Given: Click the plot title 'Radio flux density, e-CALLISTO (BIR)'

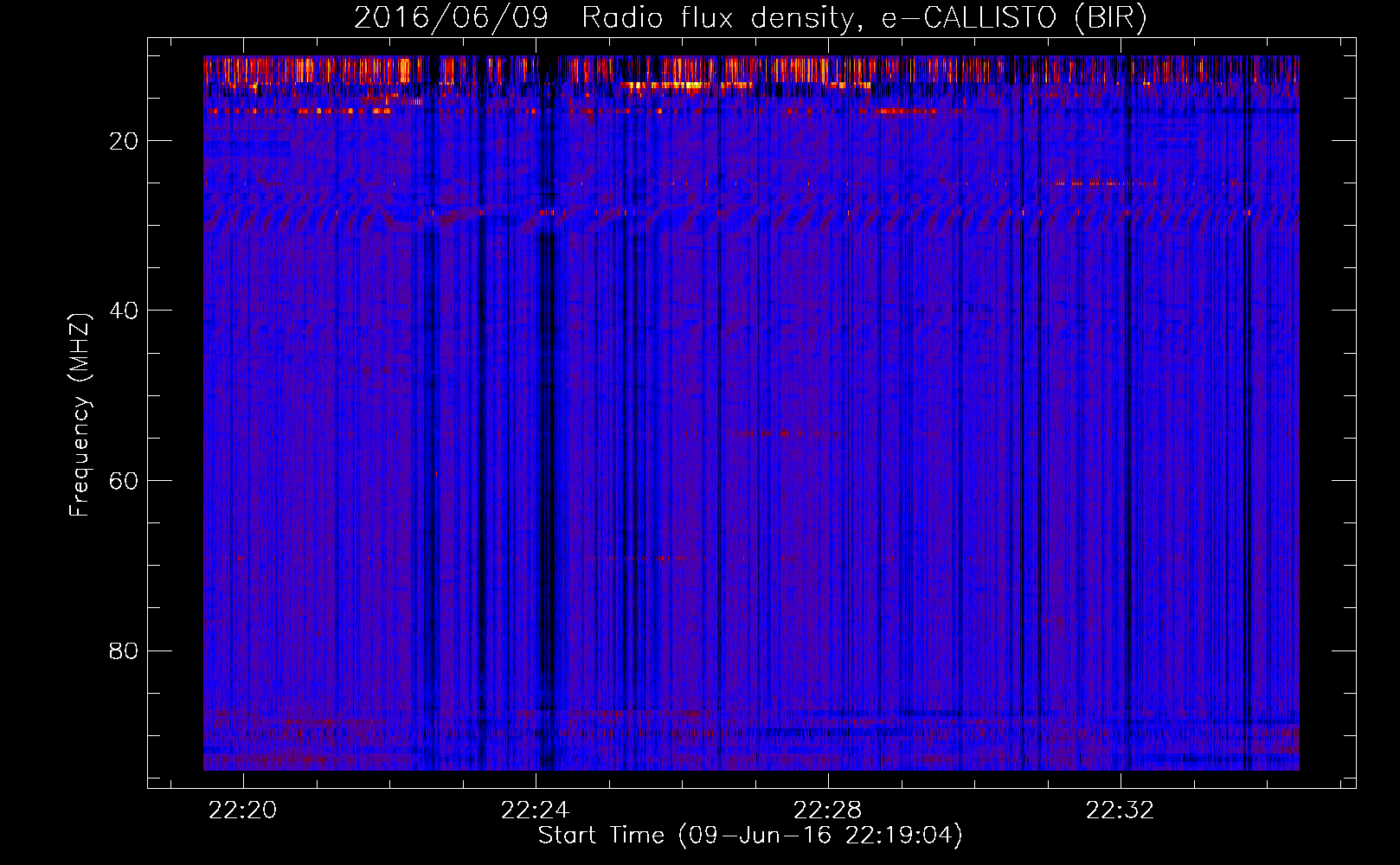Looking at the screenshot, I should (864, 18).
